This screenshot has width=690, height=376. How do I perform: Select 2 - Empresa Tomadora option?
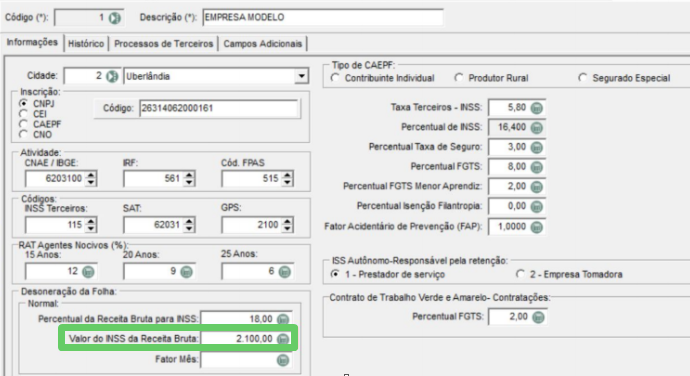click(520, 274)
